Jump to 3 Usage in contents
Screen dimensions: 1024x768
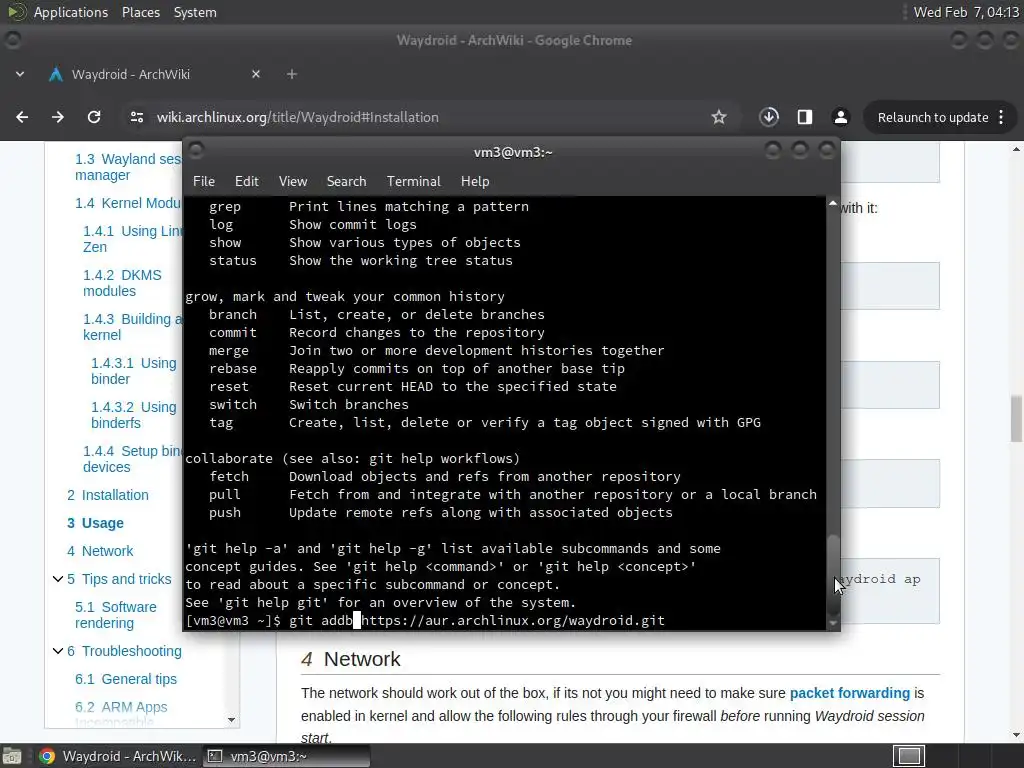tap(95, 523)
